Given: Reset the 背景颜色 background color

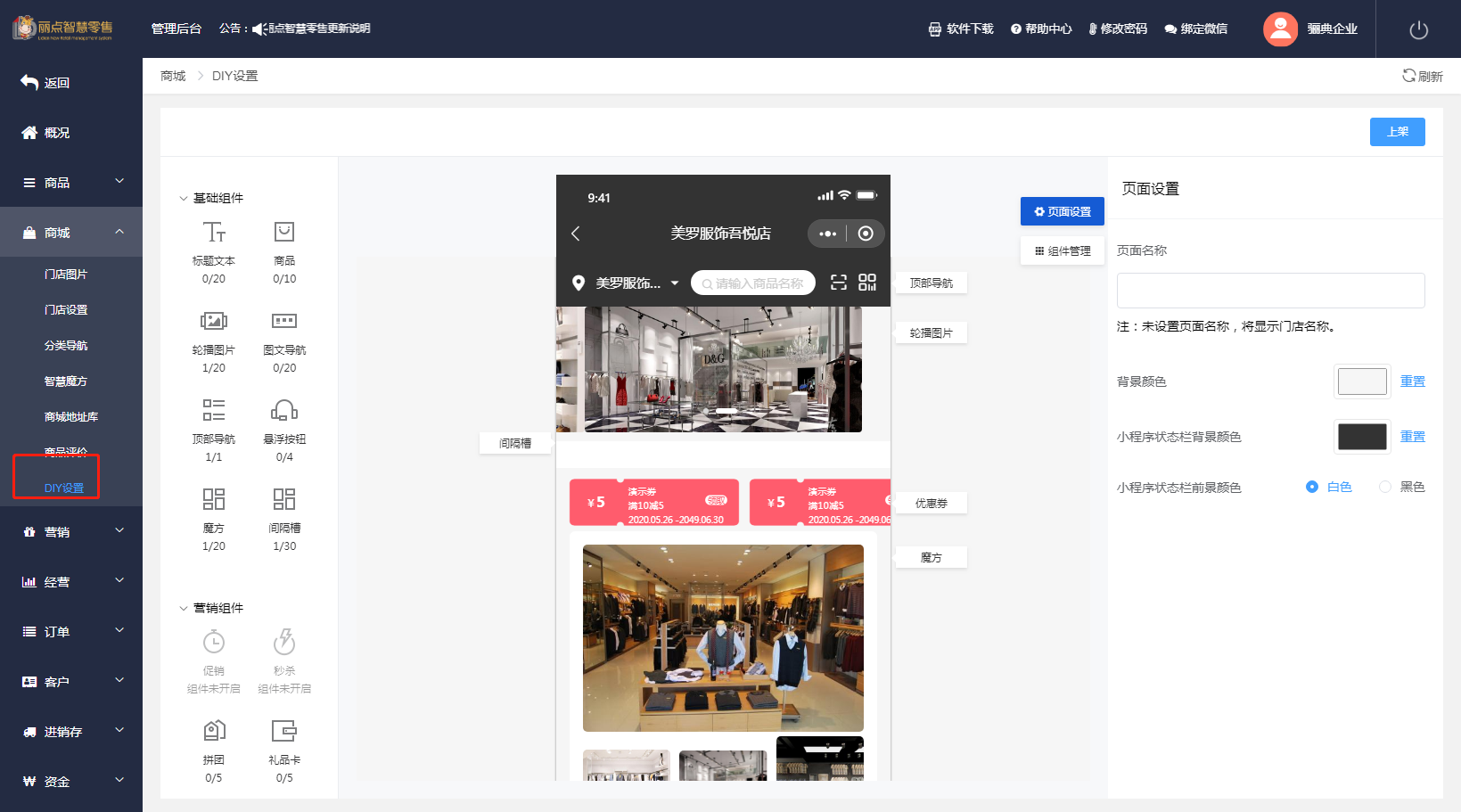Looking at the screenshot, I should pyautogui.click(x=1412, y=381).
